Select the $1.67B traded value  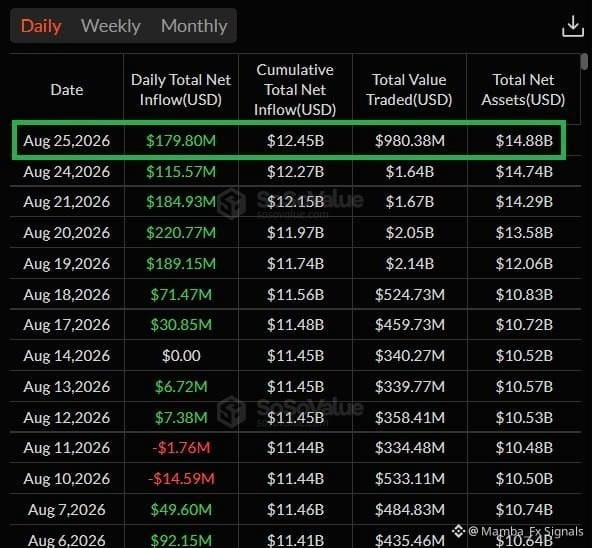coord(410,202)
